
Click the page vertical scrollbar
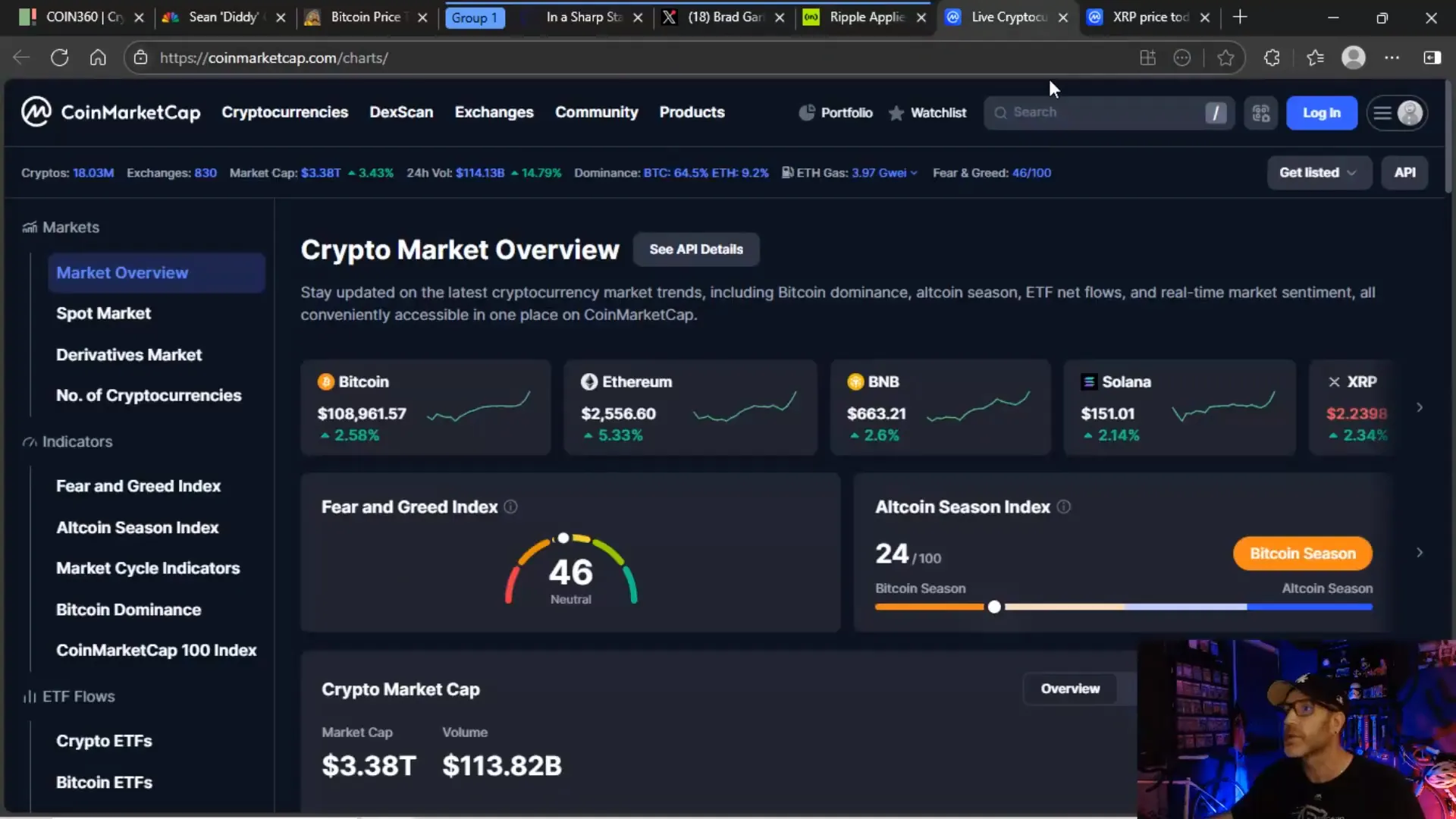[x=1448, y=136]
